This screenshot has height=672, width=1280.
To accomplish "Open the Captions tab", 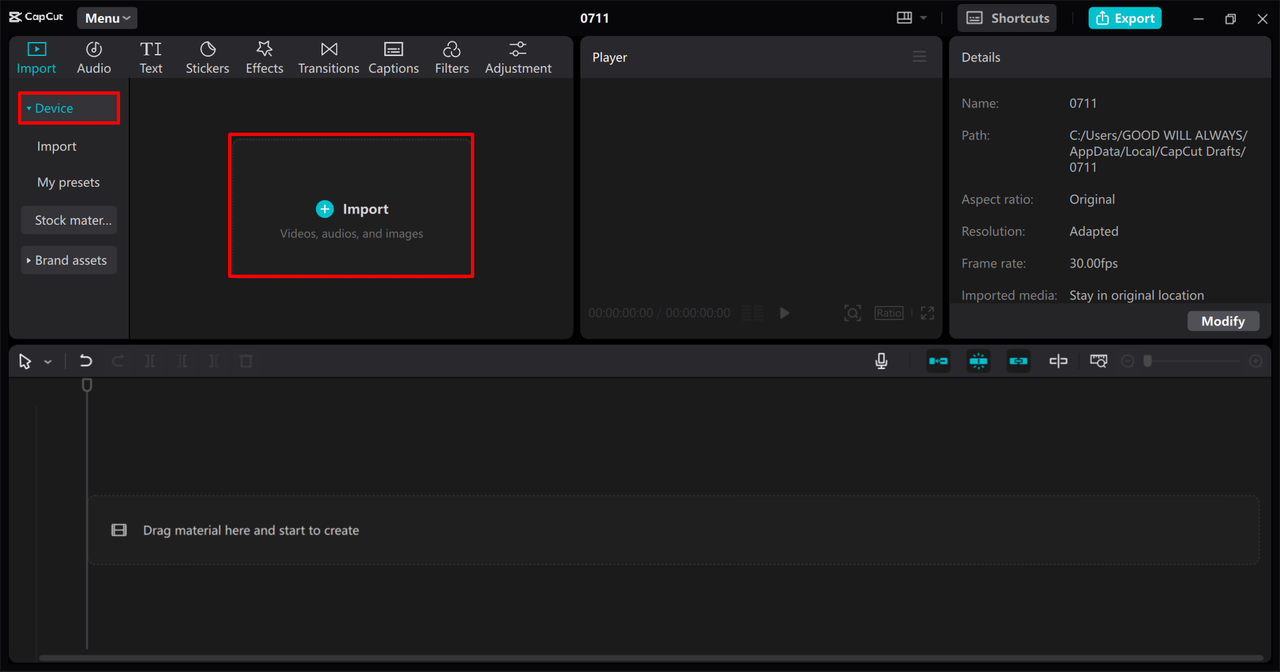I will tap(393, 58).
